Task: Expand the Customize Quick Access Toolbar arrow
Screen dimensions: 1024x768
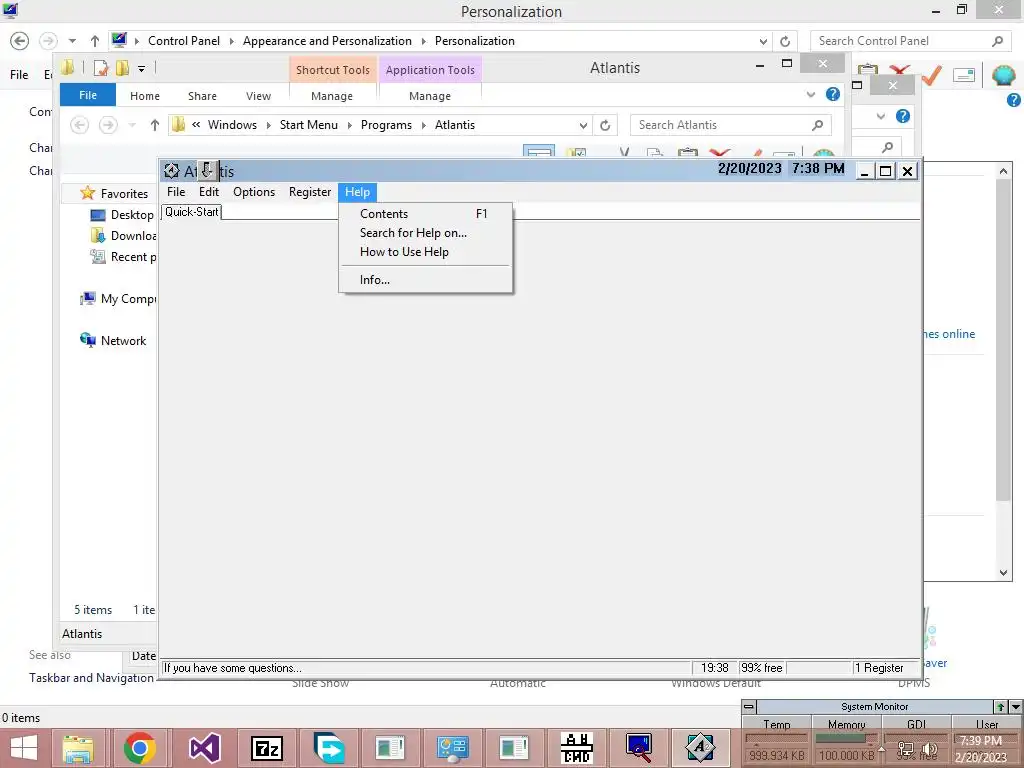Action: pyautogui.click(x=141, y=68)
